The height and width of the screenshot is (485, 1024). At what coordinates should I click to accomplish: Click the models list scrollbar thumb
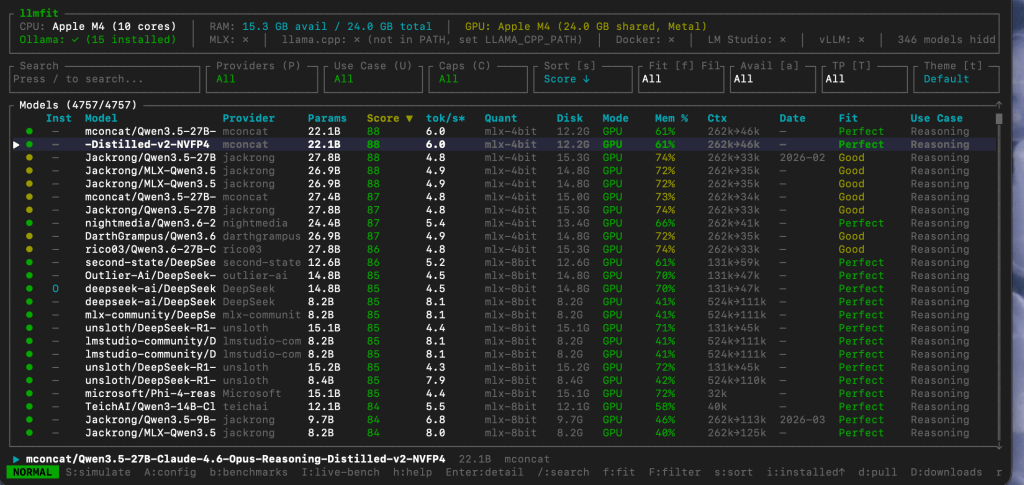(999, 118)
